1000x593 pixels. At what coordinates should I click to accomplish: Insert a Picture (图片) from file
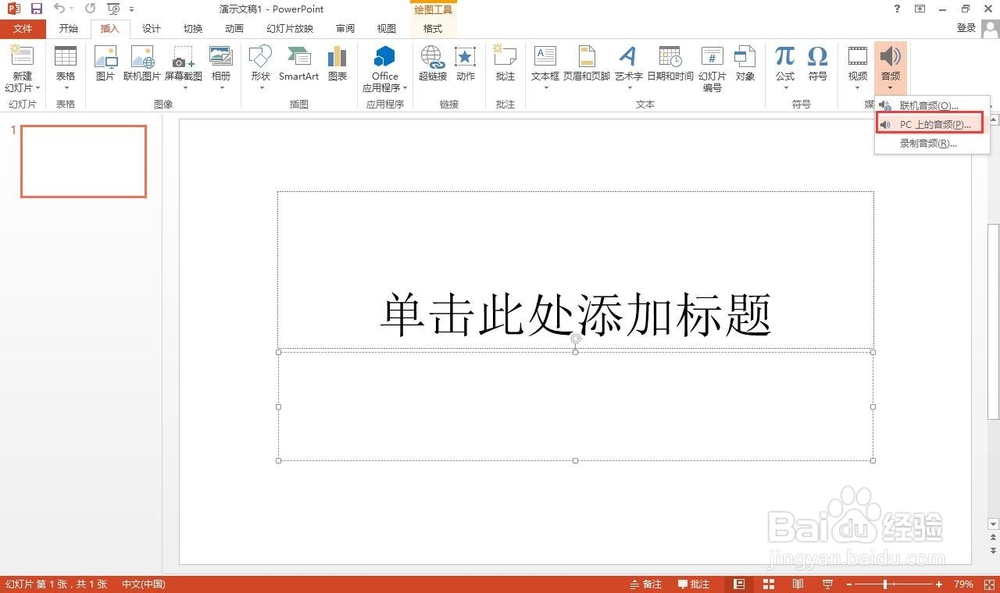[x=105, y=64]
